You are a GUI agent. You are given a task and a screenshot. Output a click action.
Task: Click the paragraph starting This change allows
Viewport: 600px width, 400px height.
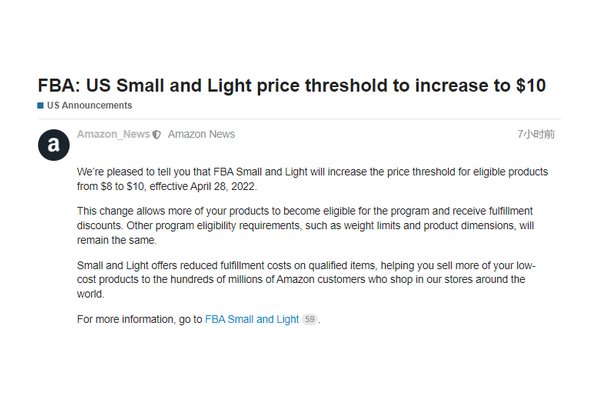pyautogui.click(x=305, y=225)
